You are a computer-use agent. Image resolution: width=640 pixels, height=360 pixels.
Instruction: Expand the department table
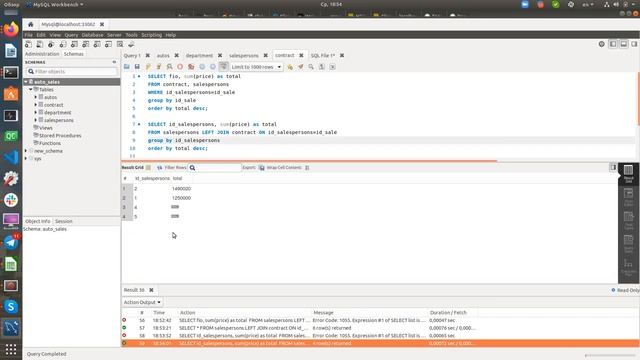[x=36, y=113]
